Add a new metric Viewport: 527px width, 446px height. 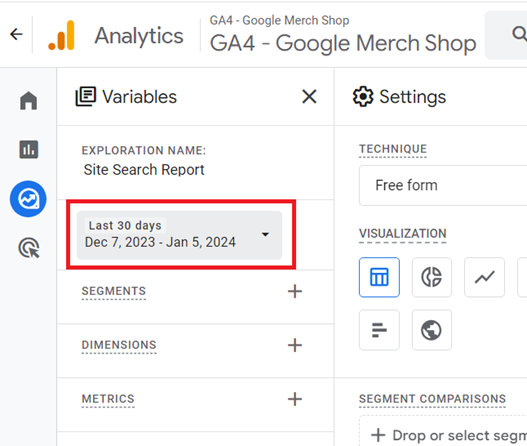[x=295, y=399]
